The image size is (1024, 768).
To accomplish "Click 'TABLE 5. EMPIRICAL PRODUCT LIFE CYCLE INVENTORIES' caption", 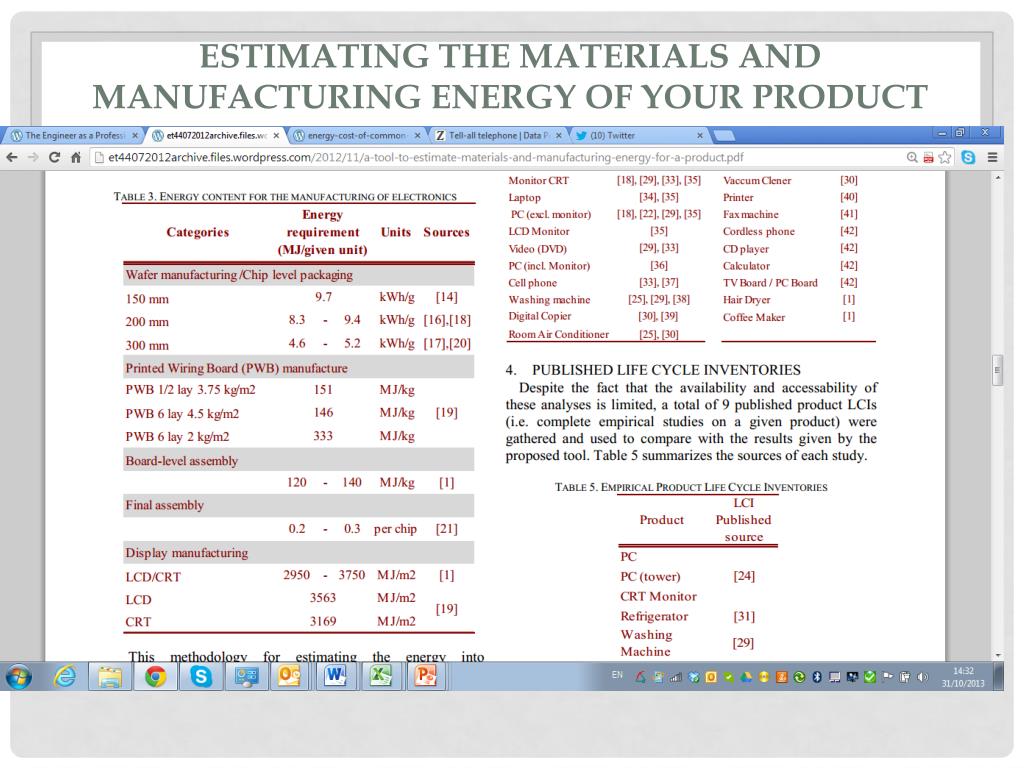I will [691, 487].
